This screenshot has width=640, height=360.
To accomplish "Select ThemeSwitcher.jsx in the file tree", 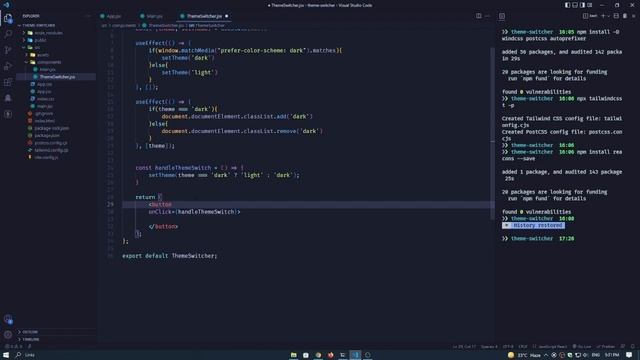I will point(57,77).
